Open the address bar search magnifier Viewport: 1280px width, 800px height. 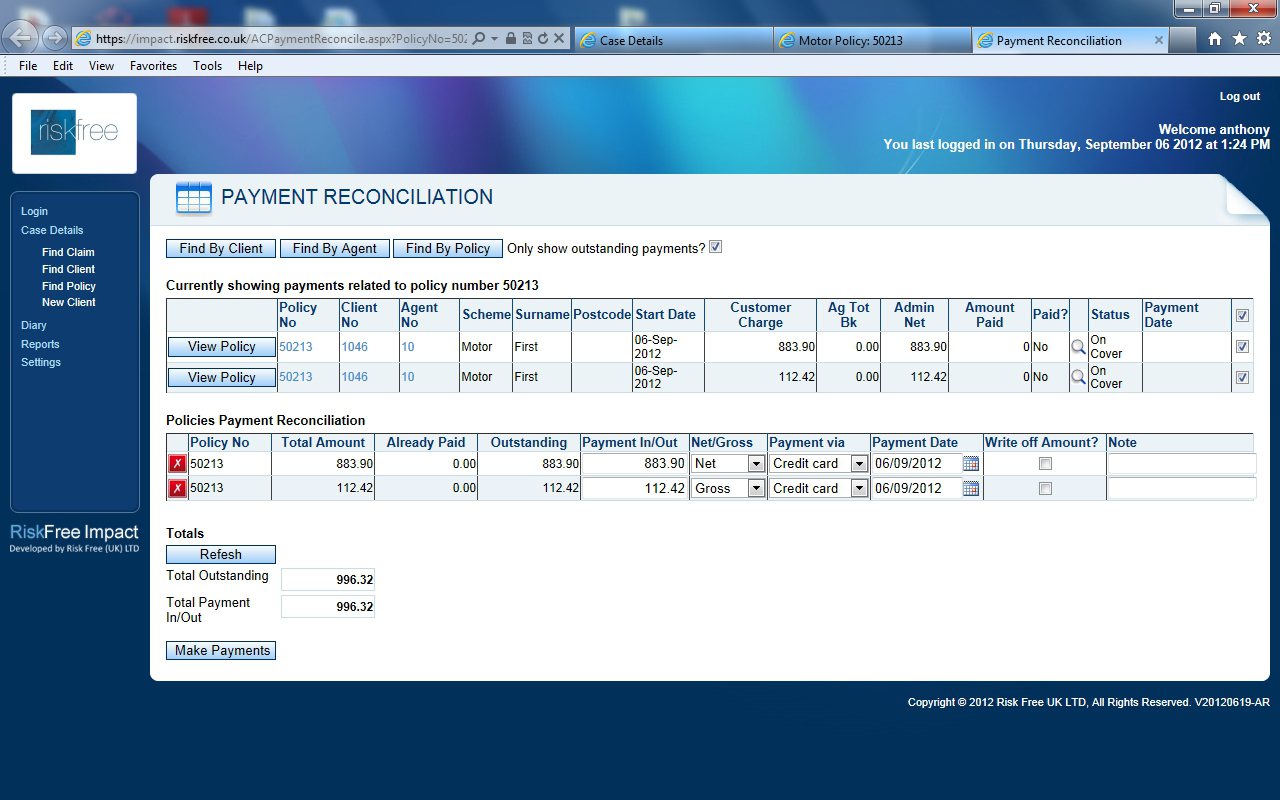point(478,39)
